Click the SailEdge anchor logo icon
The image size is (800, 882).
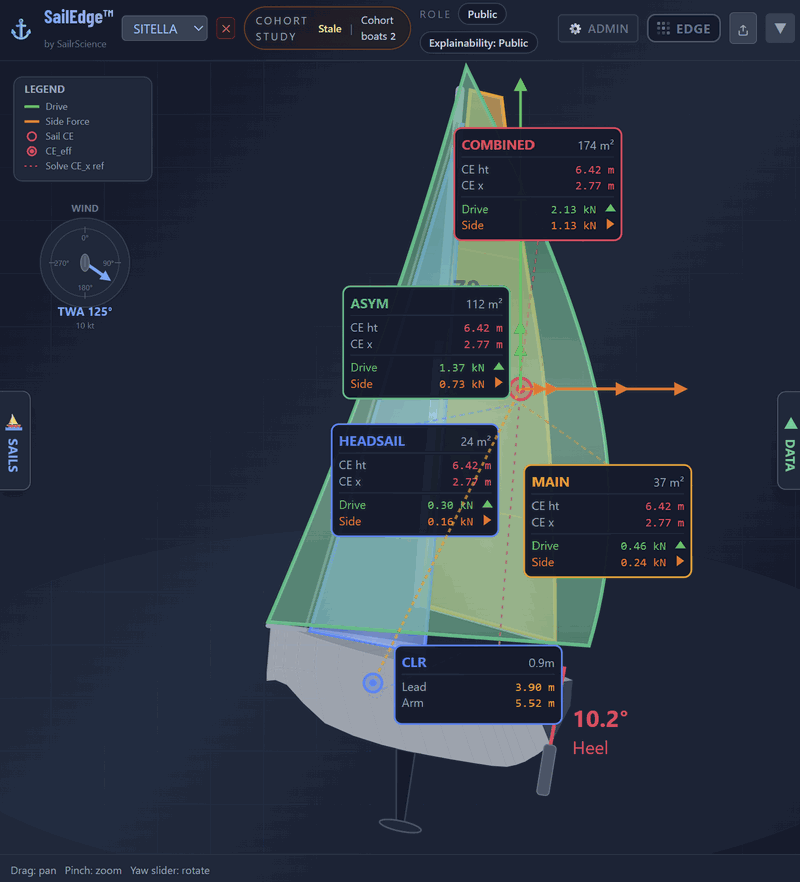pyautogui.click(x=21, y=27)
